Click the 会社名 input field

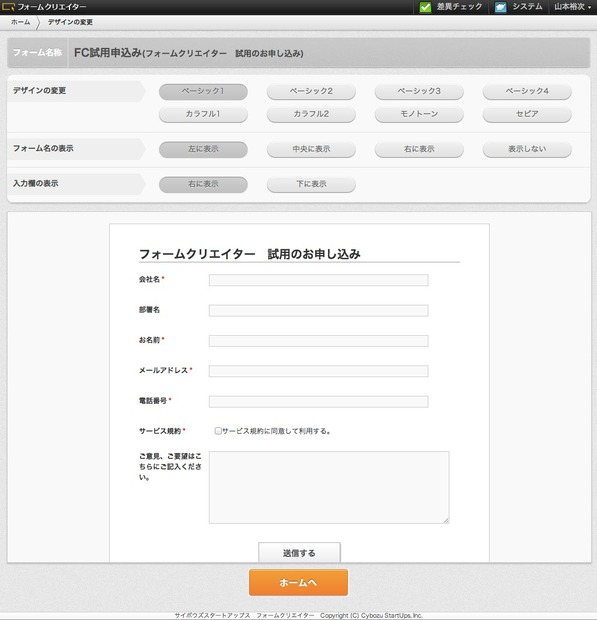tap(318, 280)
